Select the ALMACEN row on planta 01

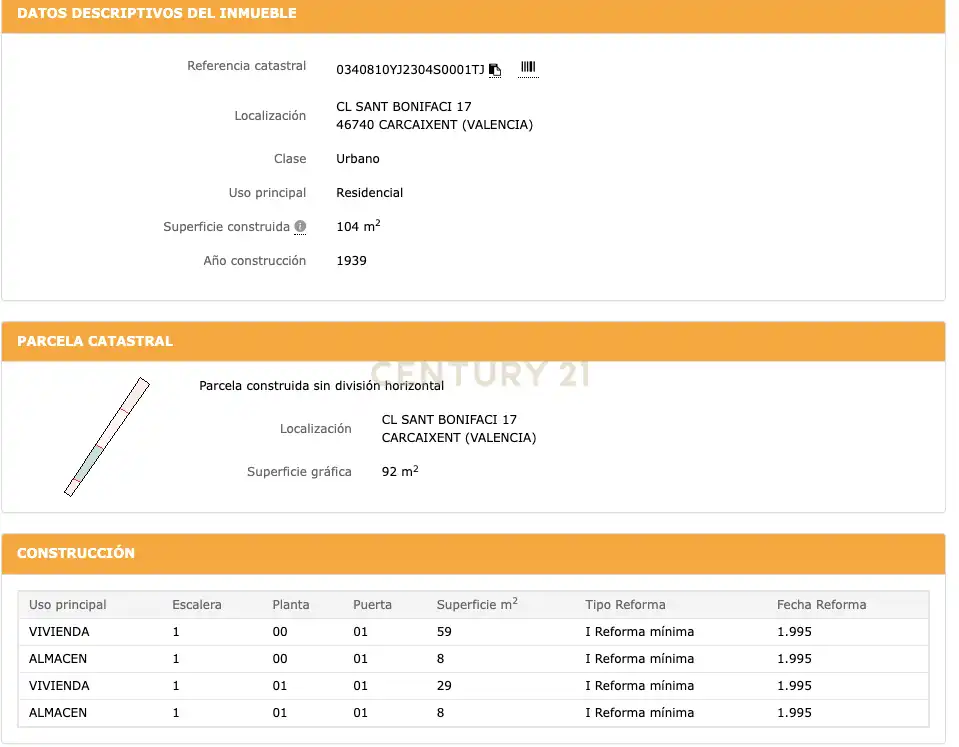pyautogui.click(x=473, y=712)
